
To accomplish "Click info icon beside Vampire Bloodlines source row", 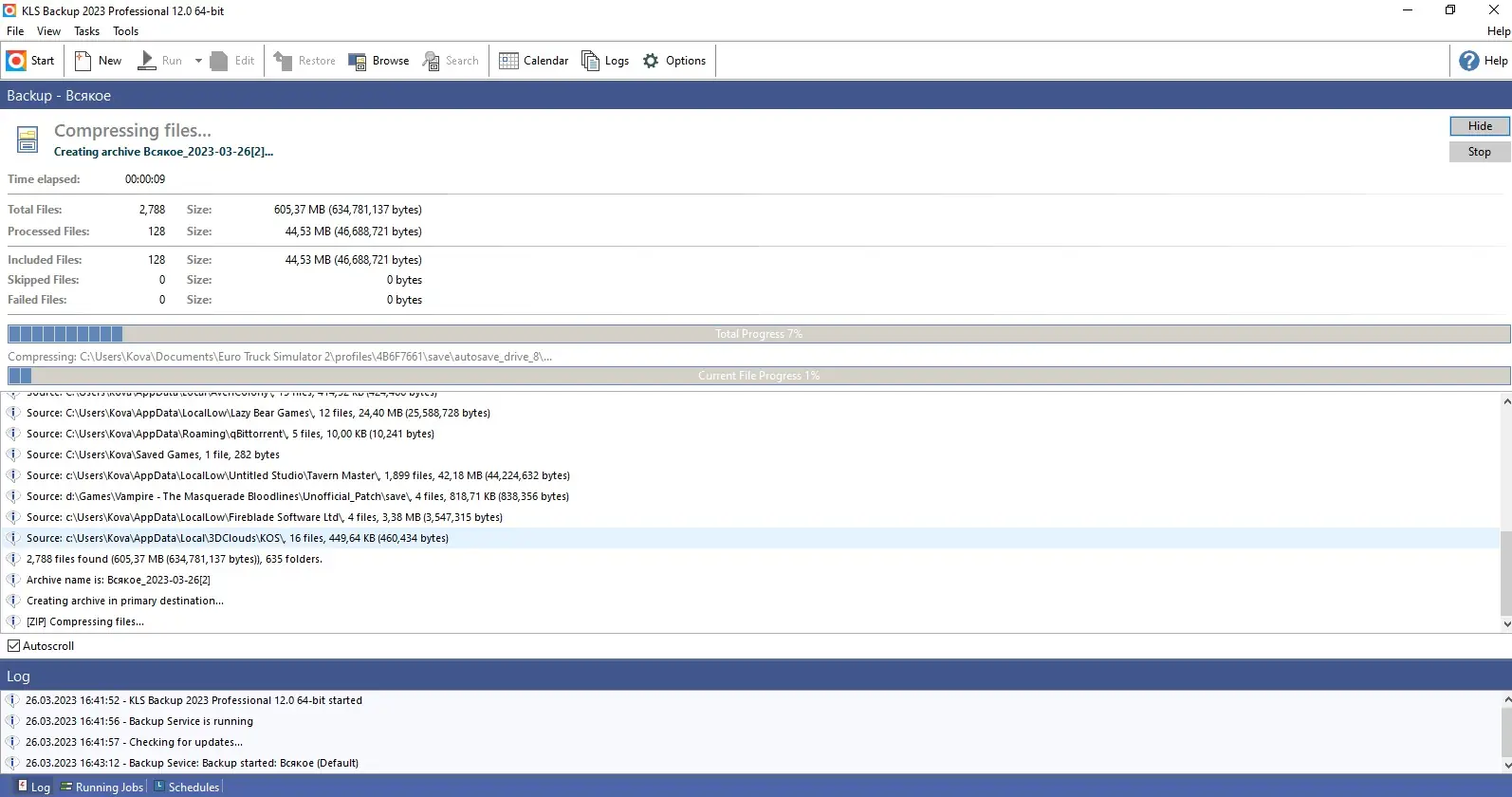I will (13, 496).
